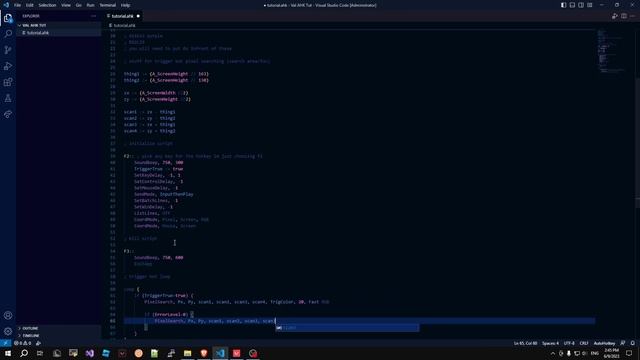The width and height of the screenshot is (640, 360).
Task: Open Explorer panel more actions ellipsis
Action: [x=93, y=16]
